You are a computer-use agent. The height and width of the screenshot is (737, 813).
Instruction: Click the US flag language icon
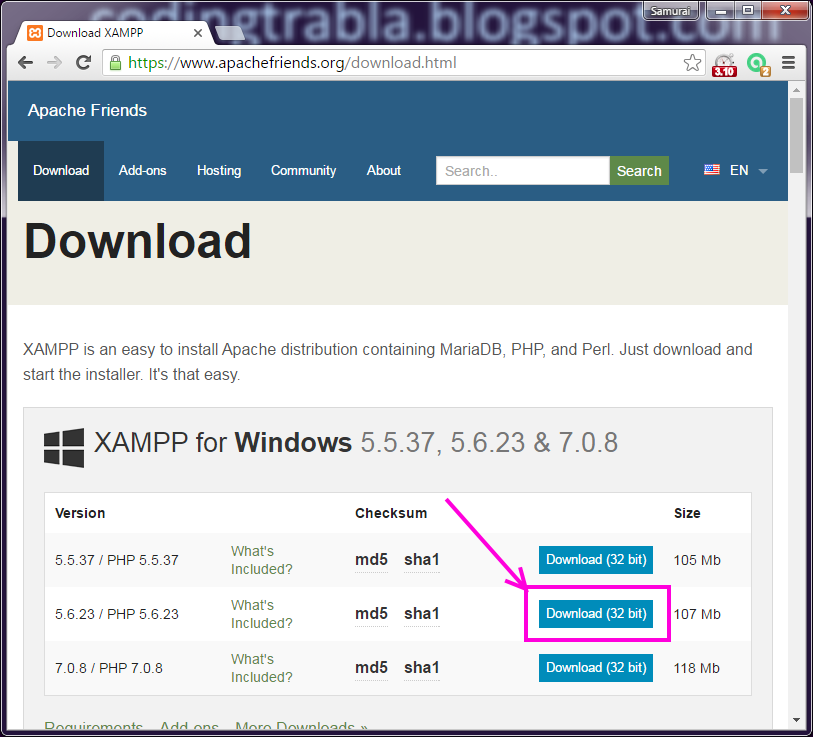(711, 170)
